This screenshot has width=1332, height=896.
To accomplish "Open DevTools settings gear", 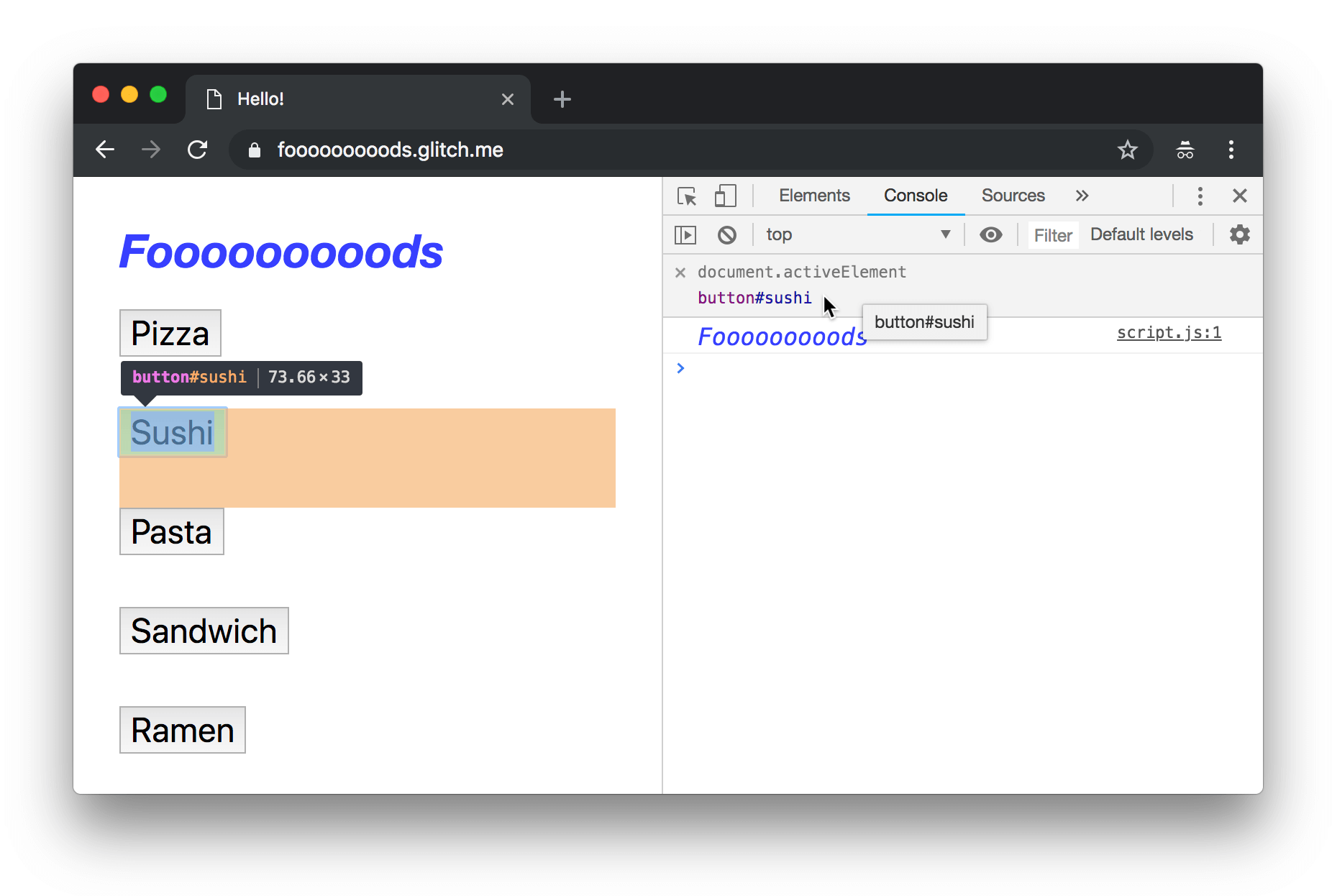I will [x=1239, y=234].
